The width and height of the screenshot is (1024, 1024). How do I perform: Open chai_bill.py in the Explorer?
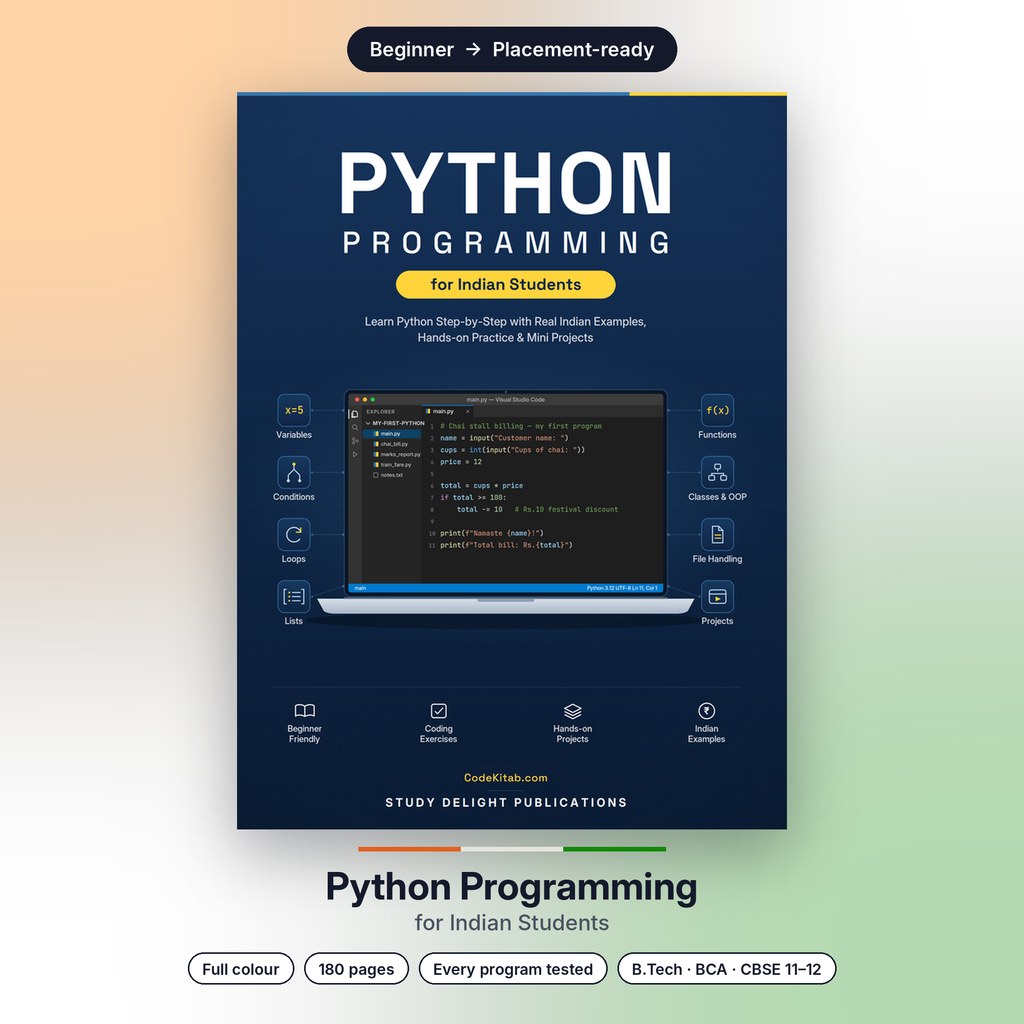click(x=392, y=444)
